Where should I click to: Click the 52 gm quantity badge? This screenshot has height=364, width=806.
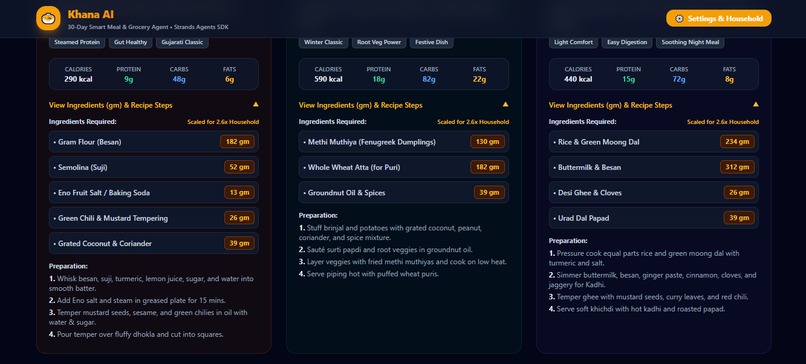[239, 167]
